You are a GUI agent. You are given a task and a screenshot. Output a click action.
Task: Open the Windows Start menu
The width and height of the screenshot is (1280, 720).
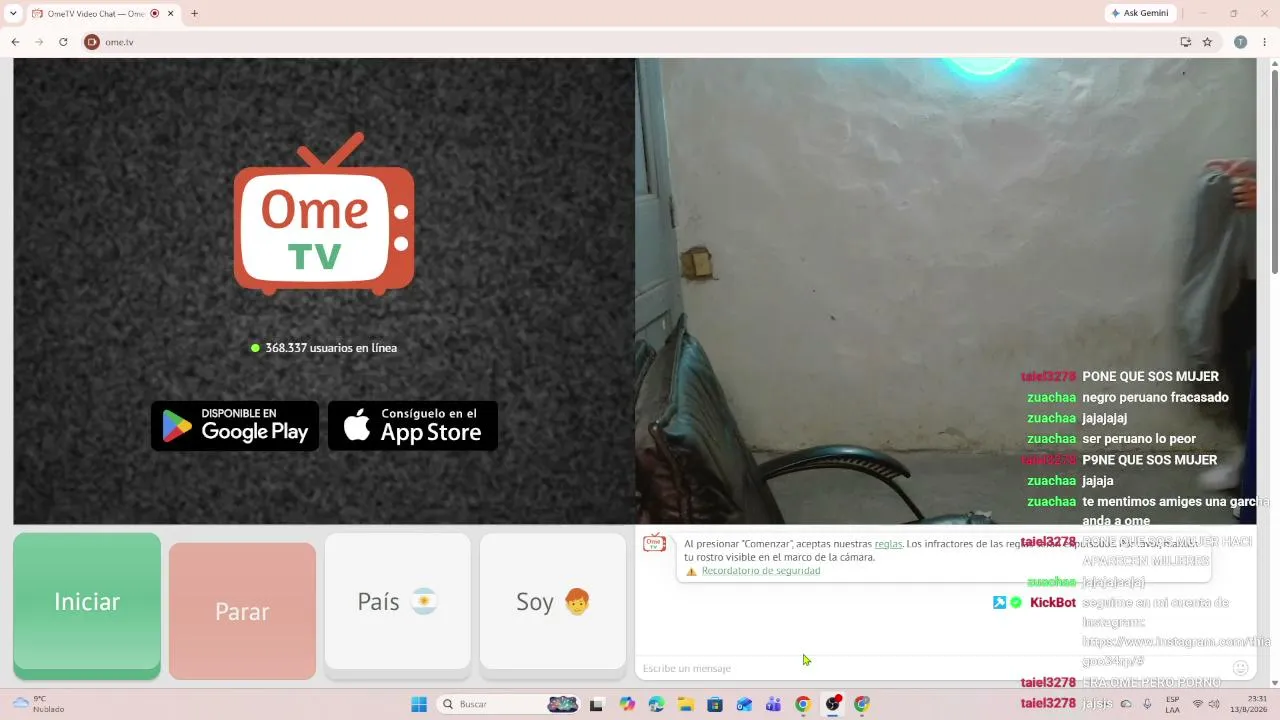point(419,704)
